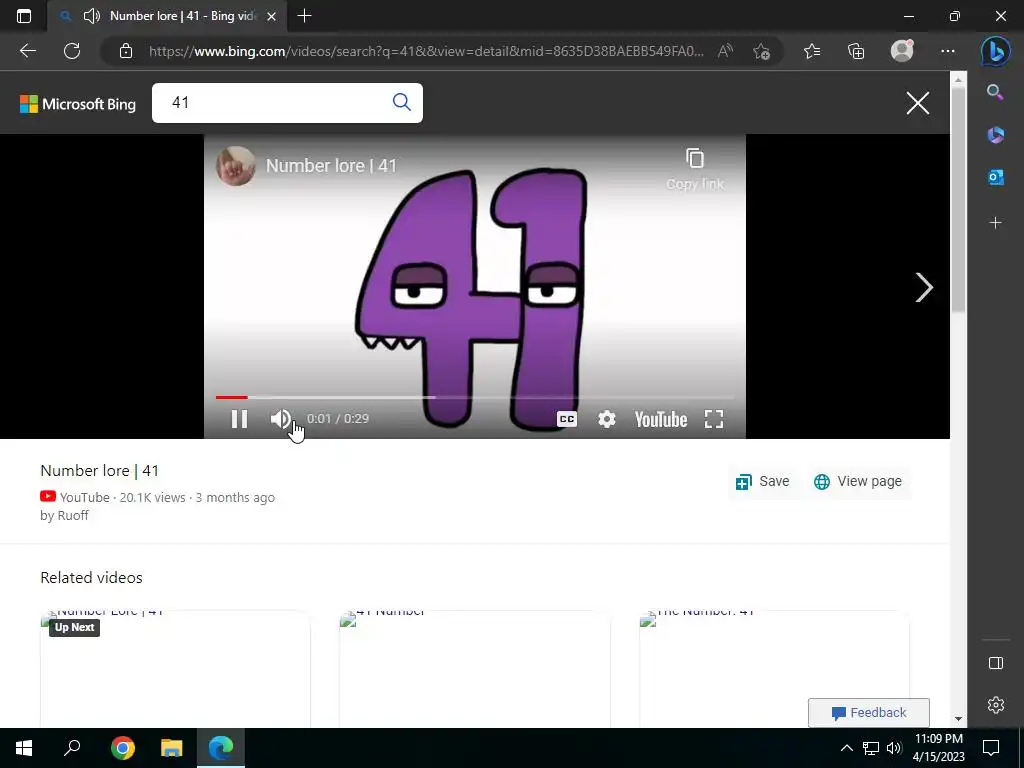Open the Feedback button
Screen dimensions: 1024x768
pos(869,712)
